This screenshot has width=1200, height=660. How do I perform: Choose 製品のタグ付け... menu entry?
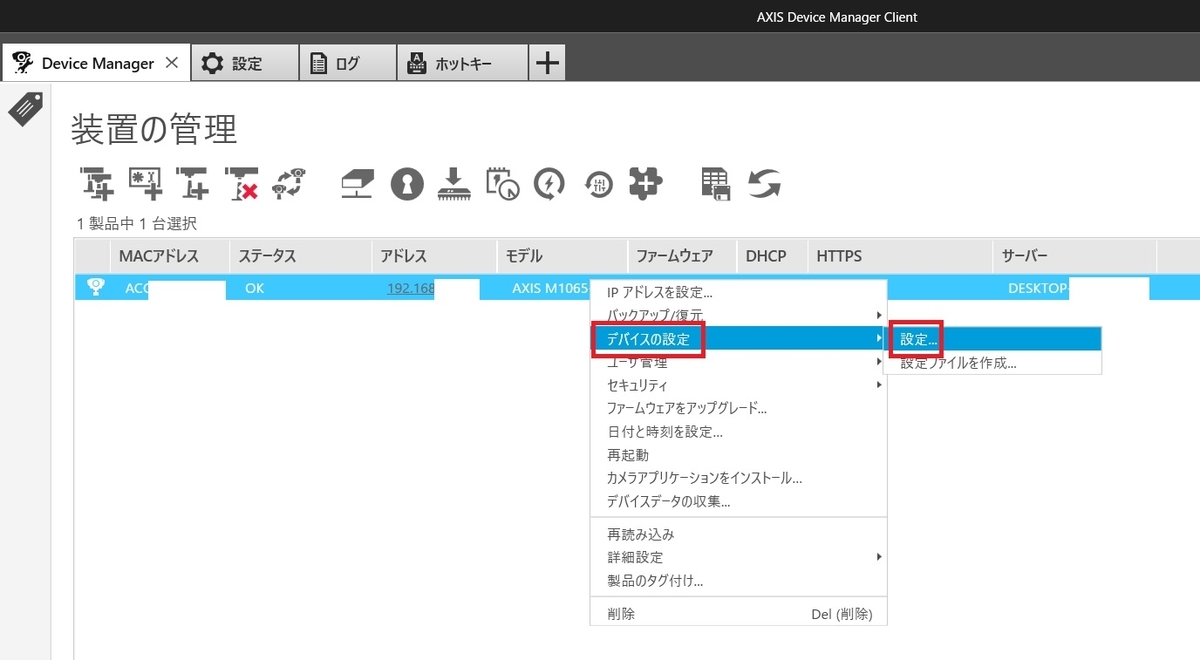tap(738, 580)
